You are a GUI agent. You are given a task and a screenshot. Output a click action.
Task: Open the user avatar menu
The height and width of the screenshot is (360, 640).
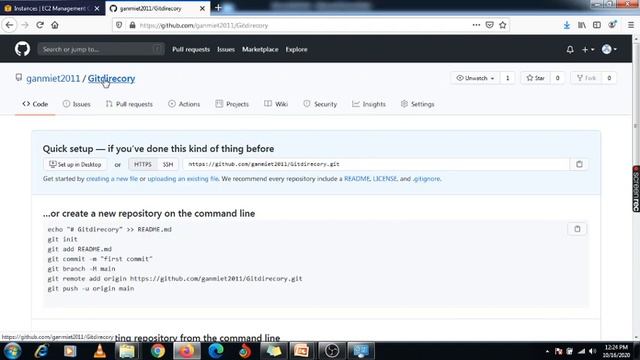click(609, 49)
